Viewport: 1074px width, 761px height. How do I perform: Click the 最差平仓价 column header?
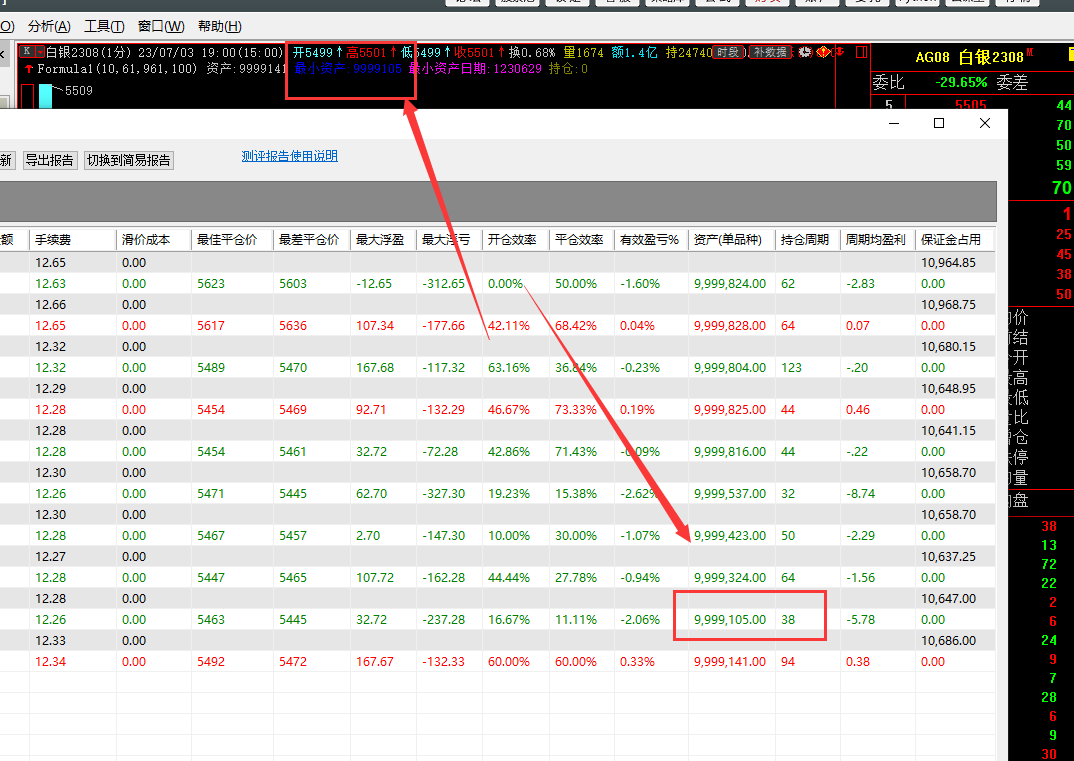point(312,240)
